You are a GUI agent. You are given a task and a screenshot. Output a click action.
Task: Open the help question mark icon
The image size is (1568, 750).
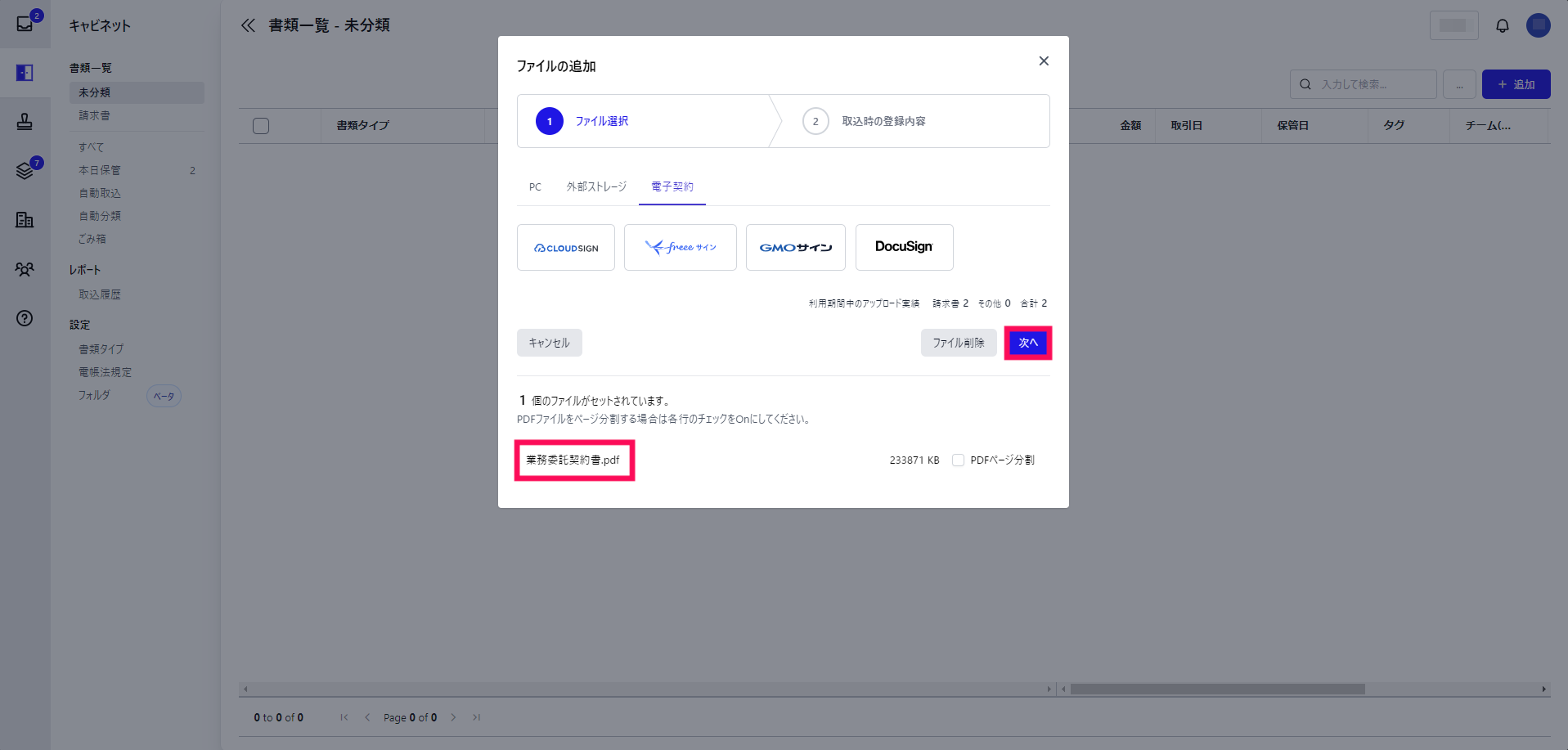[25, 318]
